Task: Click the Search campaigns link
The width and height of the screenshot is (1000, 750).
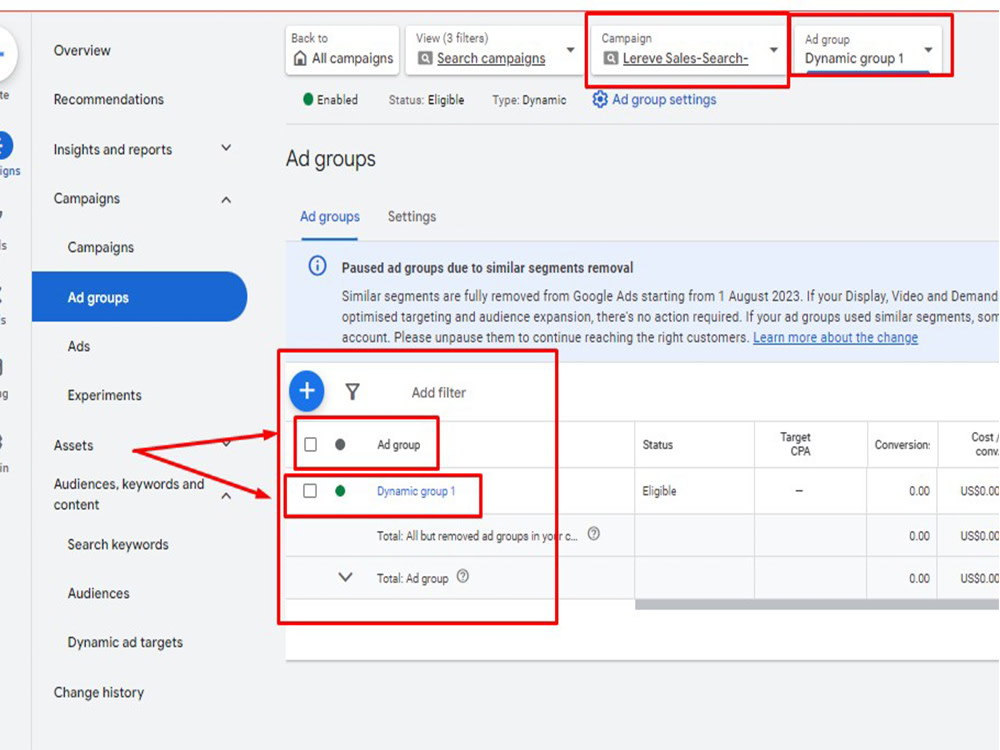Action: tap(491, 59)
